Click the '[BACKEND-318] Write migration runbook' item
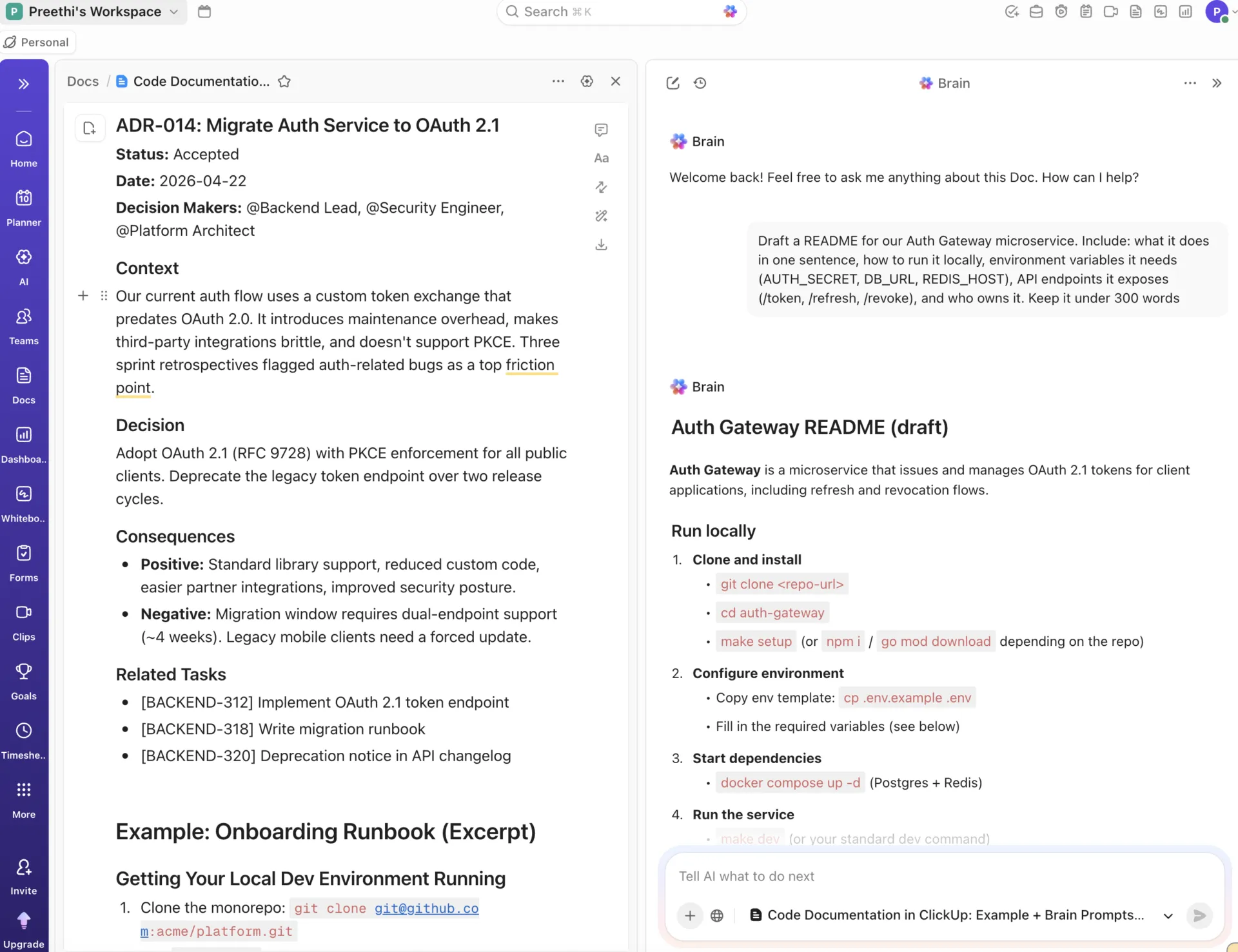The image size is (1238, 952). click(283, 729)
